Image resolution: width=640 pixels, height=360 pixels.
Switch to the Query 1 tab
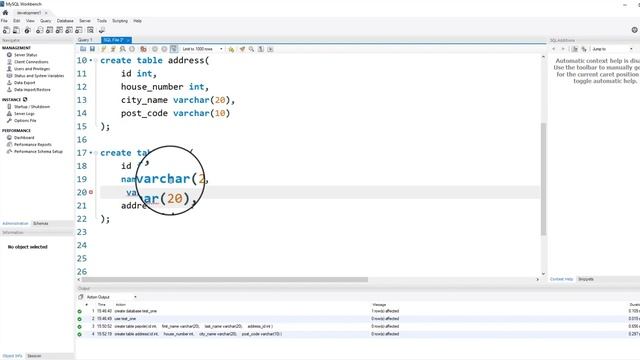click(x=85, y=40)
